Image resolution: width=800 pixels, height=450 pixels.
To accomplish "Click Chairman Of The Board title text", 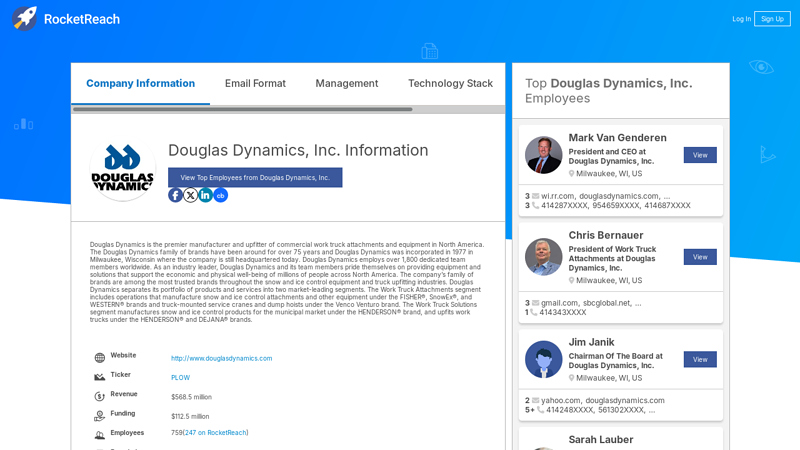I will click(x=615, y=361).
